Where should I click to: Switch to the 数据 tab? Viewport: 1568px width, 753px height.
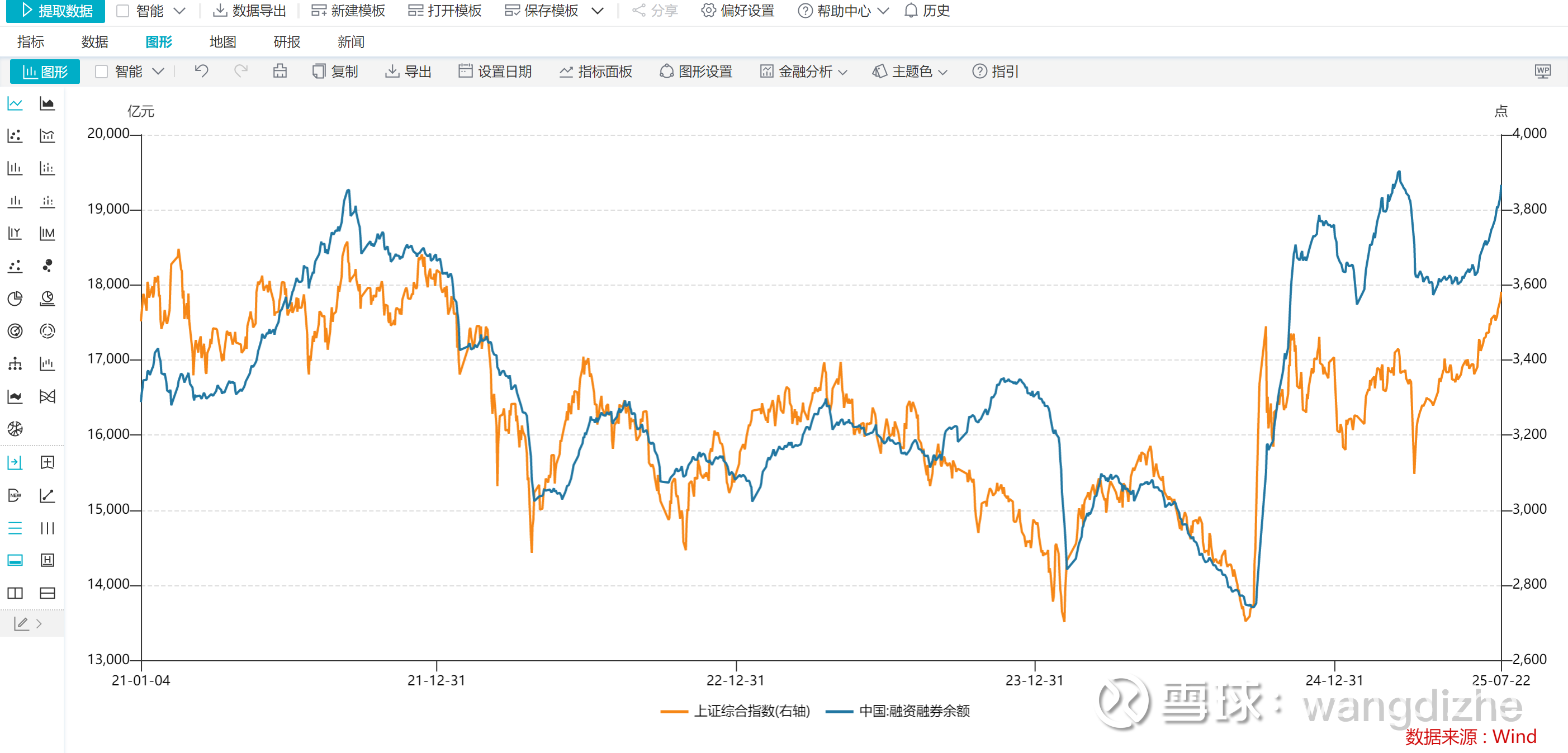(95, 42)
